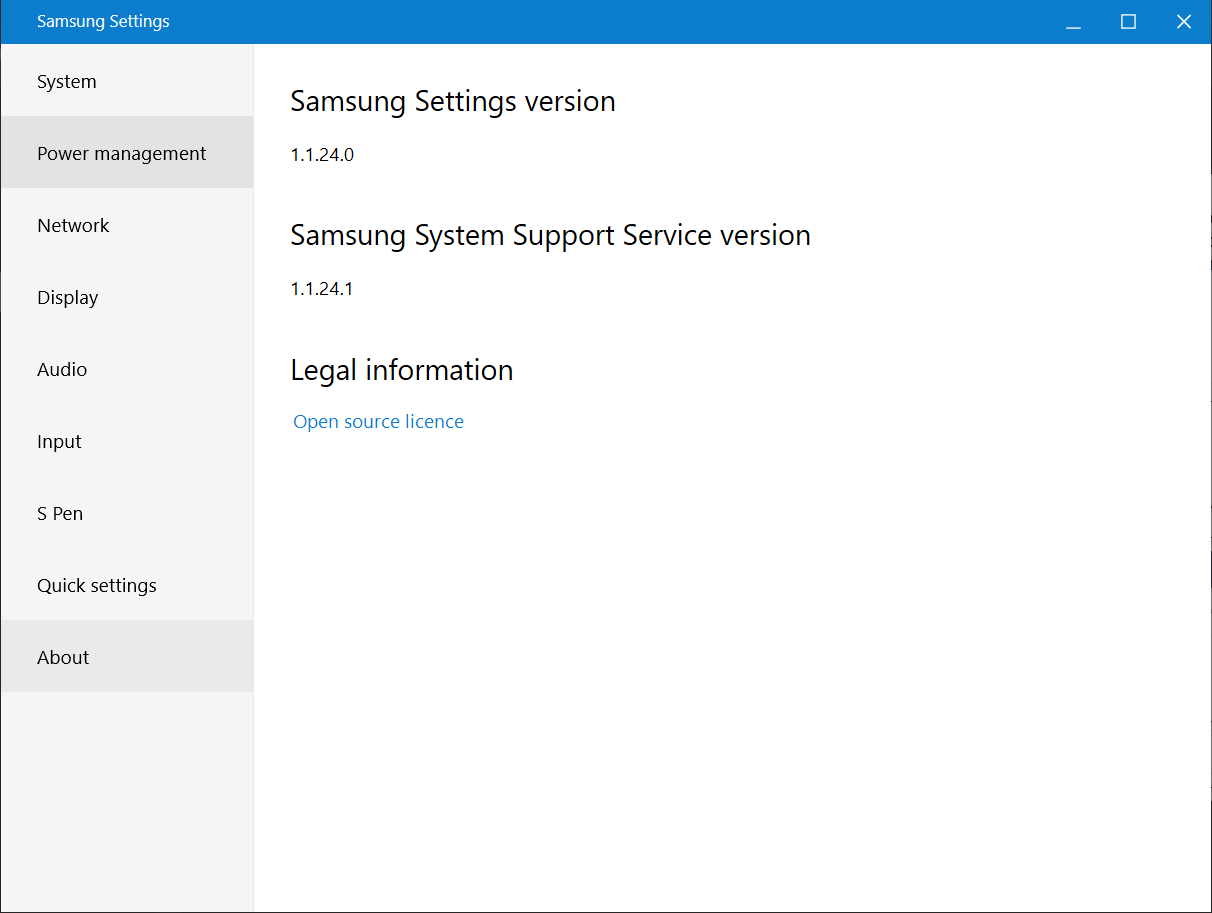Switch to the Audio settings page
Image resolution: width=1212 pixels, height=913 pixels.
tap(127, 369)
